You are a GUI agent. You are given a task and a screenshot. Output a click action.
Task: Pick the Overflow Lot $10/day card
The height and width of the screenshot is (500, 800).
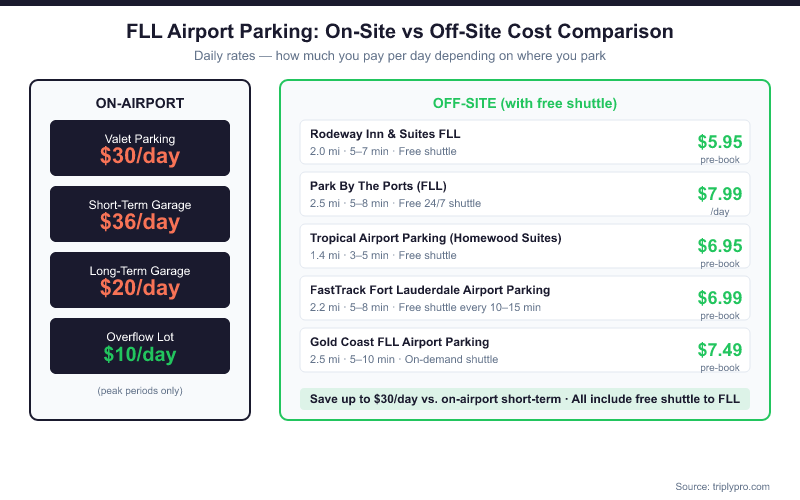pos(140,346)
